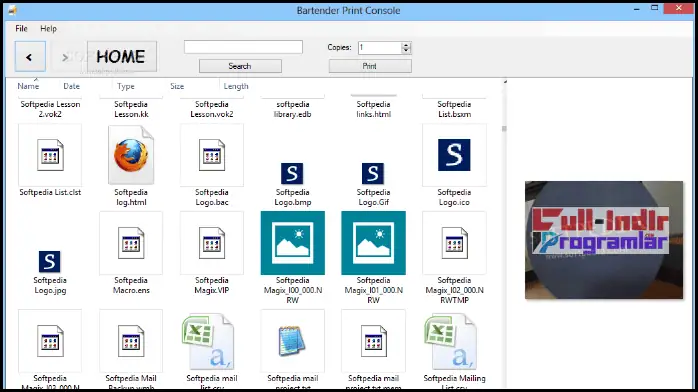Select the Softpedia Magix_I02_000.NRWTMP file icon

(x=454, y=243)
